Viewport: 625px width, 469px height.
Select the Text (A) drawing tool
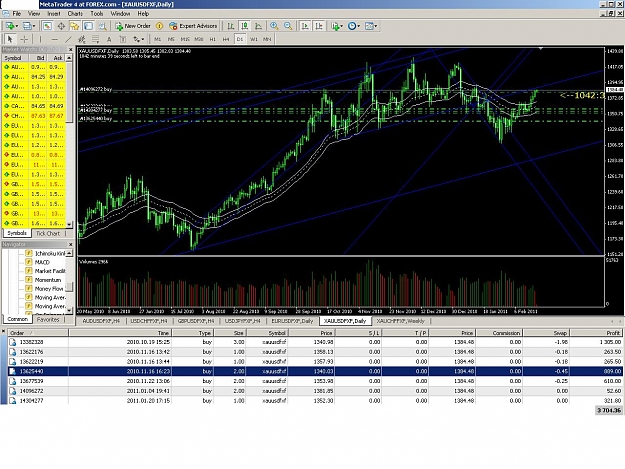click(109, 39)
